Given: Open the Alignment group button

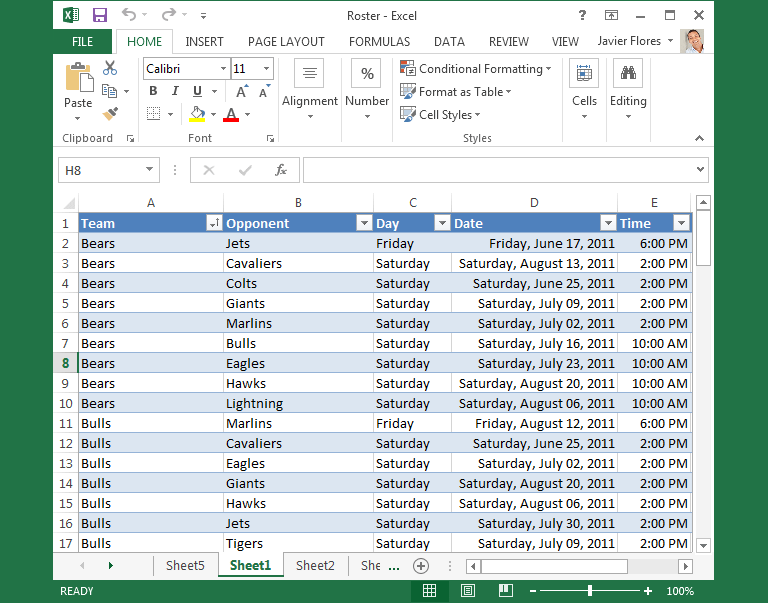Looking at the screenshot, I should pyautogui.click(x=310, y=90).
